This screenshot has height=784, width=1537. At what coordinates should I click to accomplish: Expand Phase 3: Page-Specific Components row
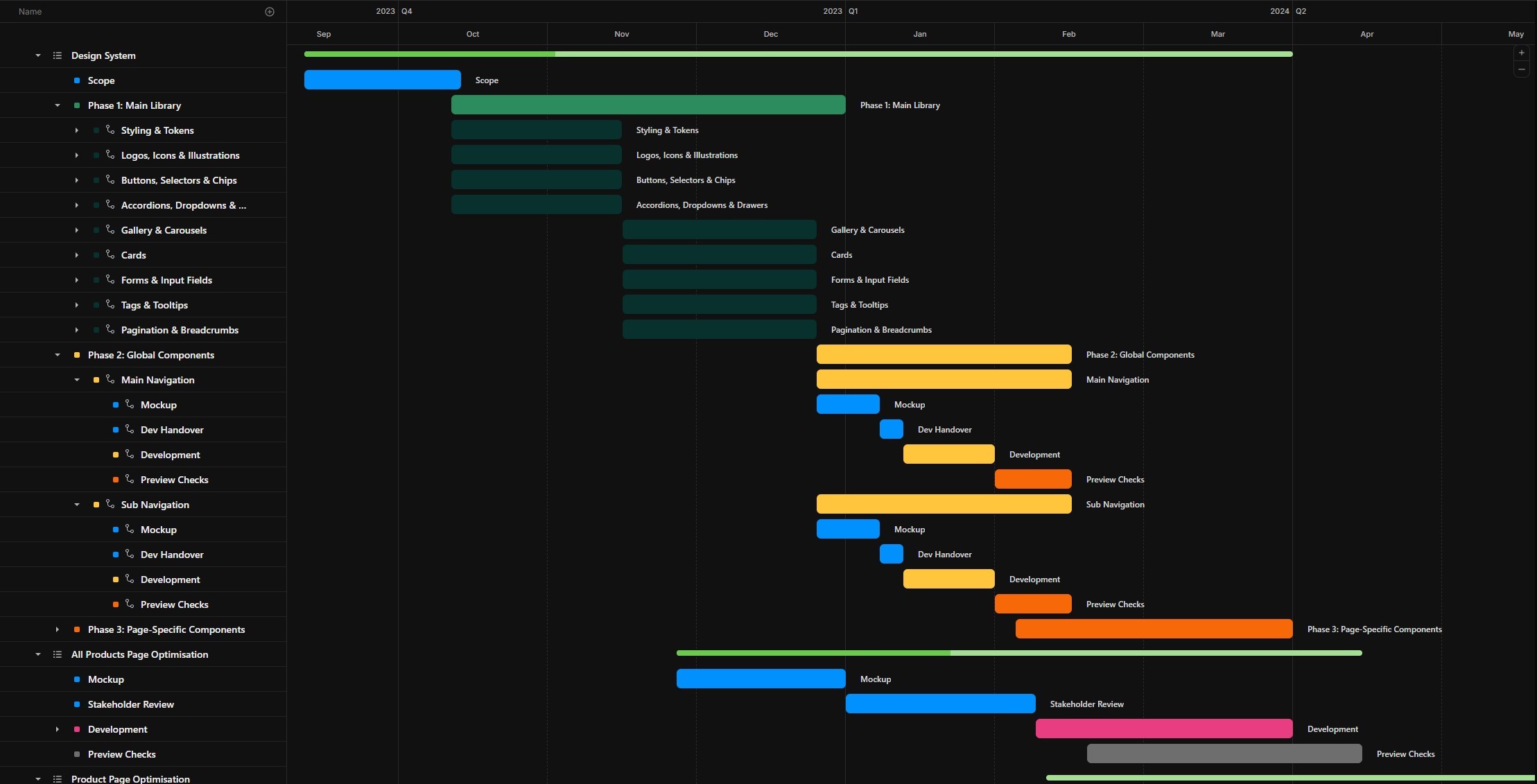point(58,629)
